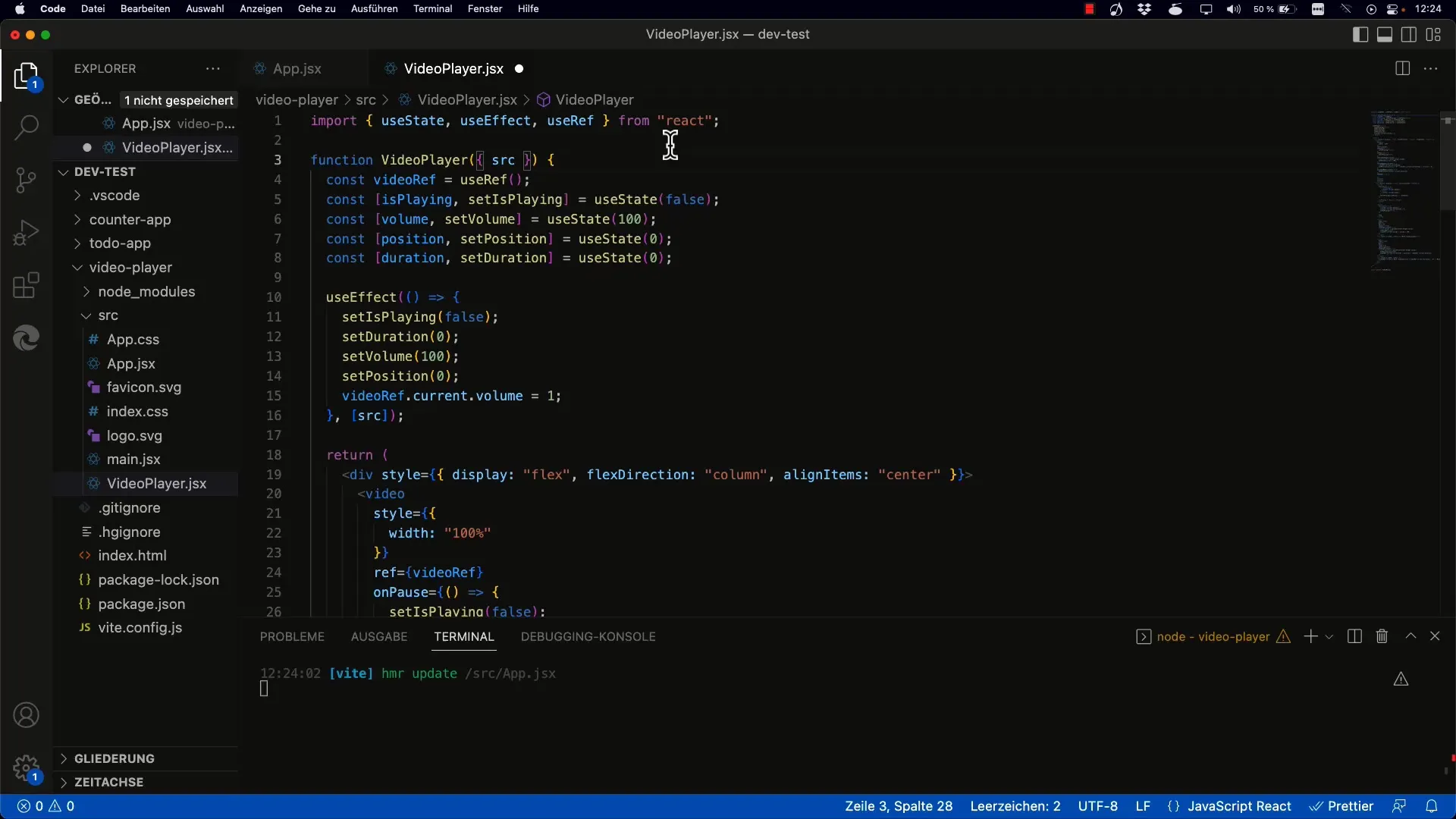Open notifications bell in status bar
The image size is (1456, 819).
1432,806
